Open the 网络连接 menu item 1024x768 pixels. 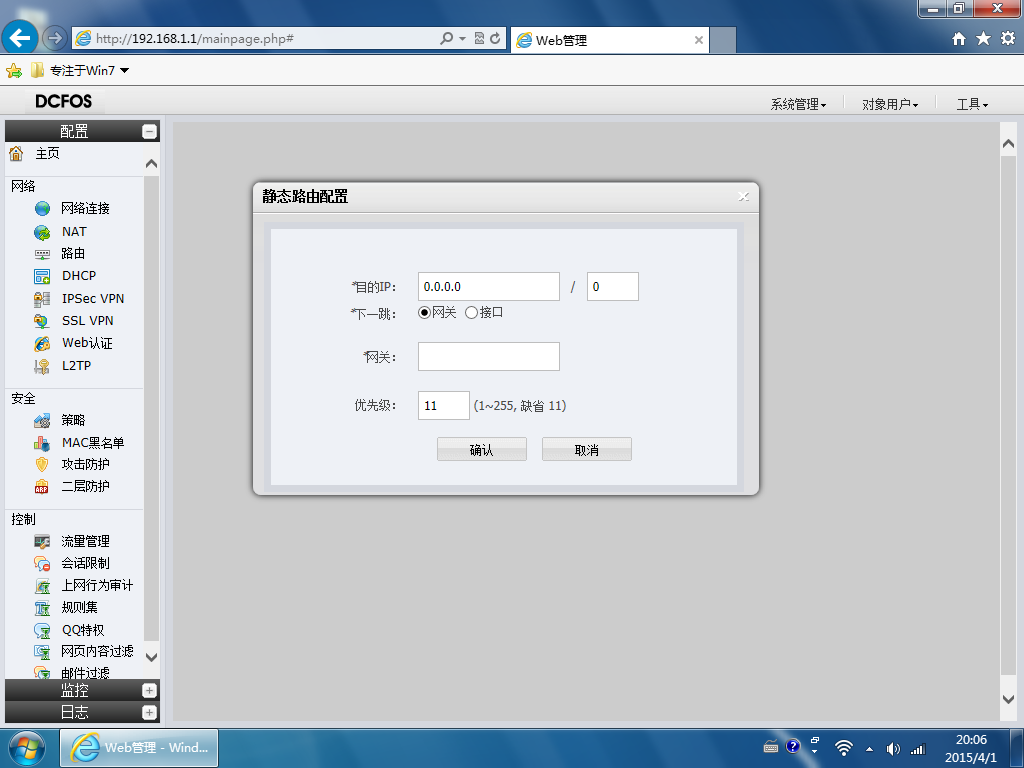(x=86, y=208)
